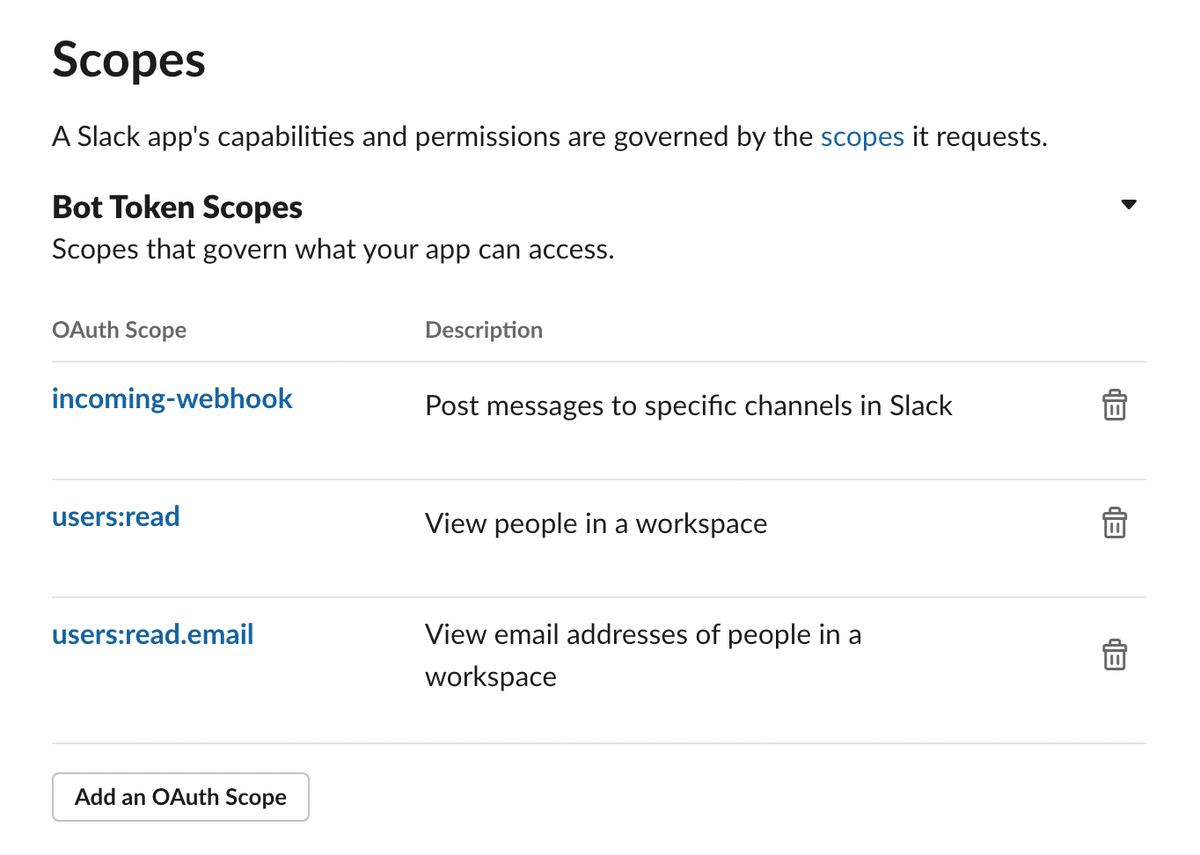Select the Description column header

click(484, 330)
